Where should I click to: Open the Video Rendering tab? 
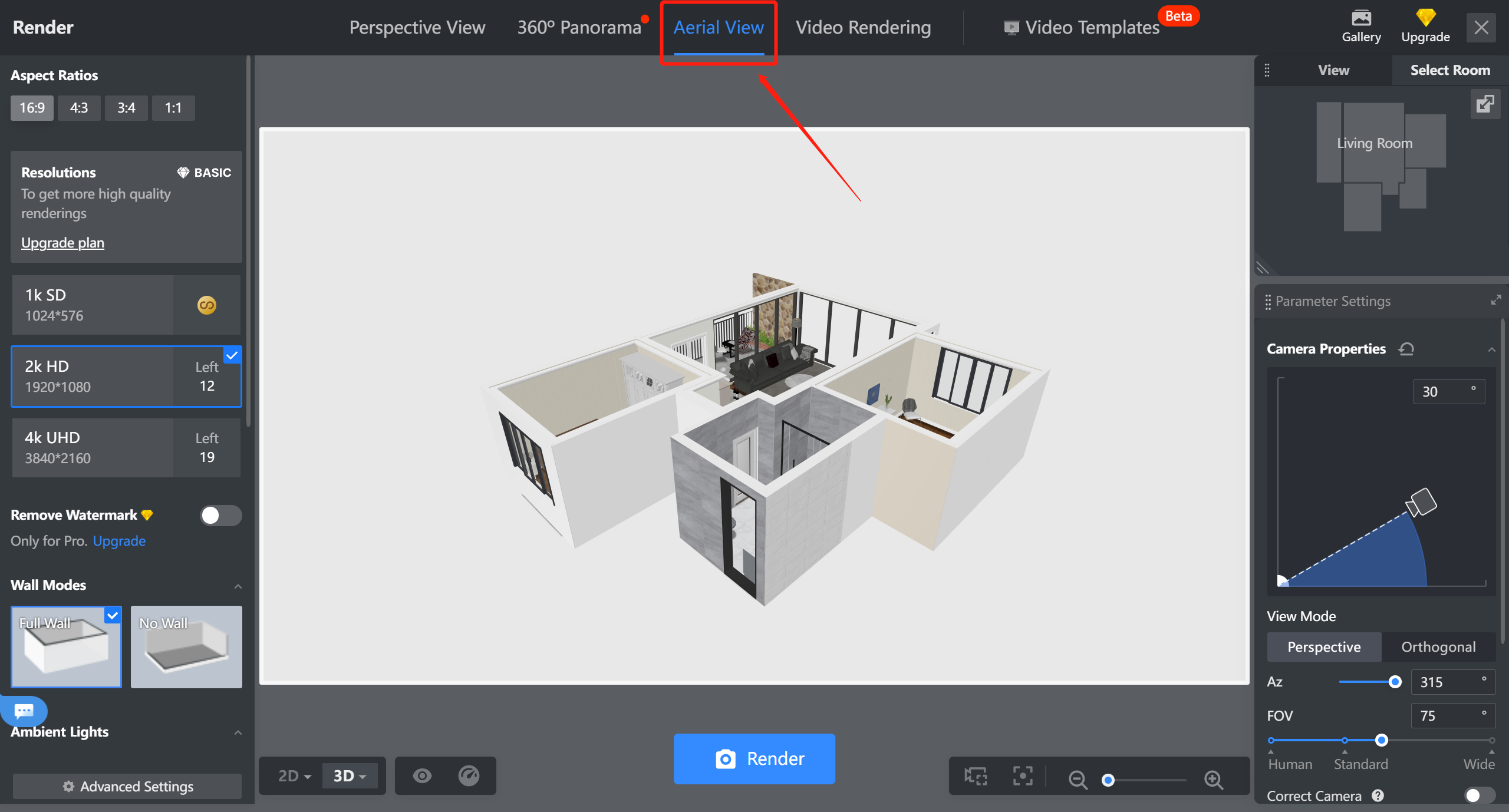(x=863, y=27)
